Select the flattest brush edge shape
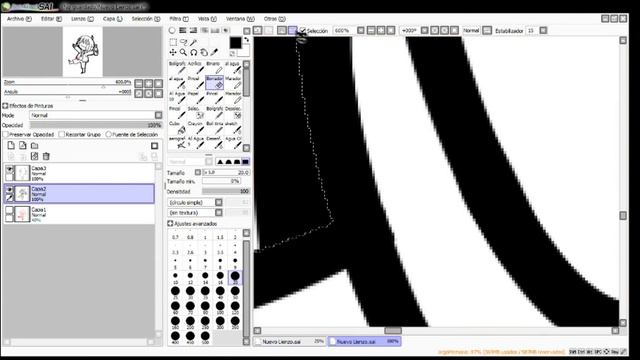640x360 pixels. click(245, 162)
